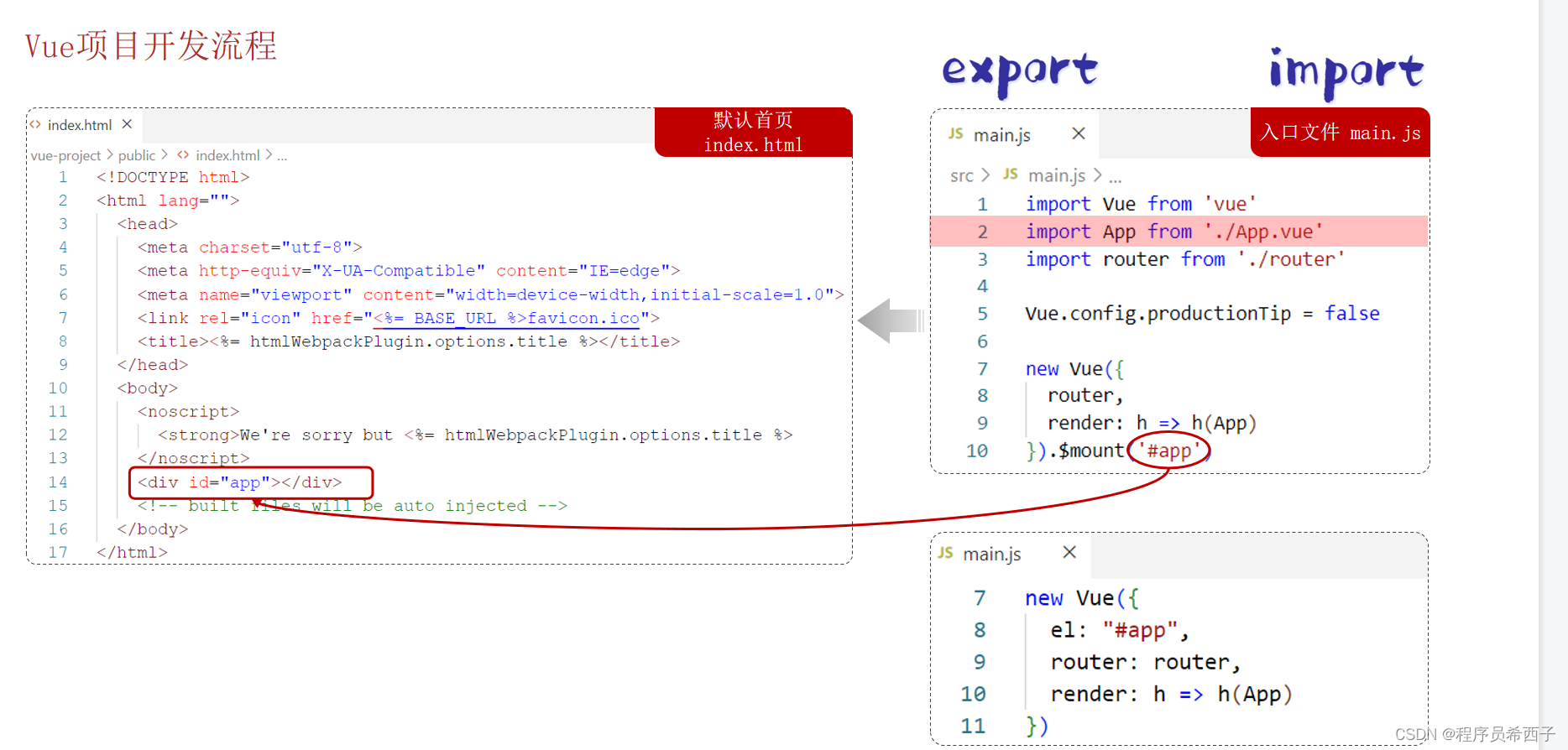This screenshot has width=1568, height=750.
Task: Click the closing html tag line
Action: [132, 553]
